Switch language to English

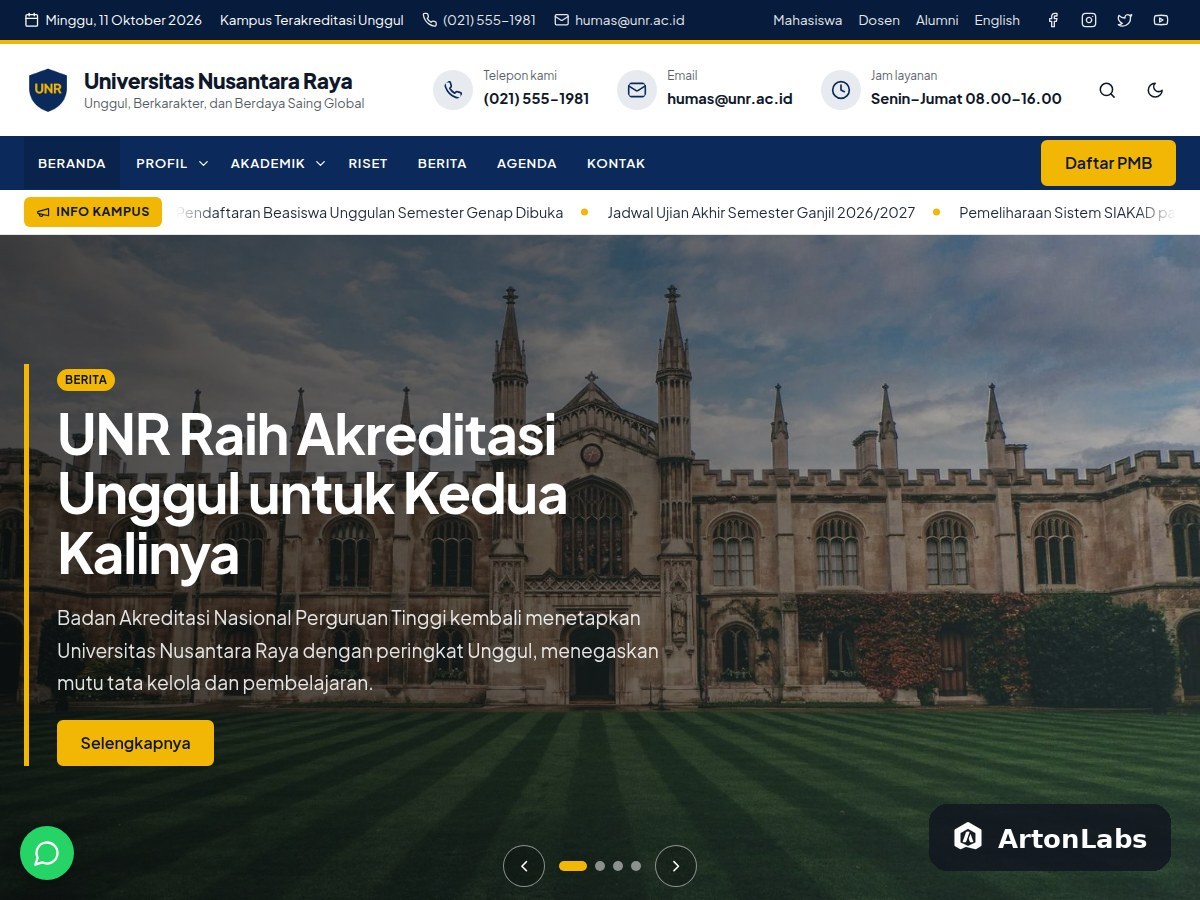click(997, 20)
